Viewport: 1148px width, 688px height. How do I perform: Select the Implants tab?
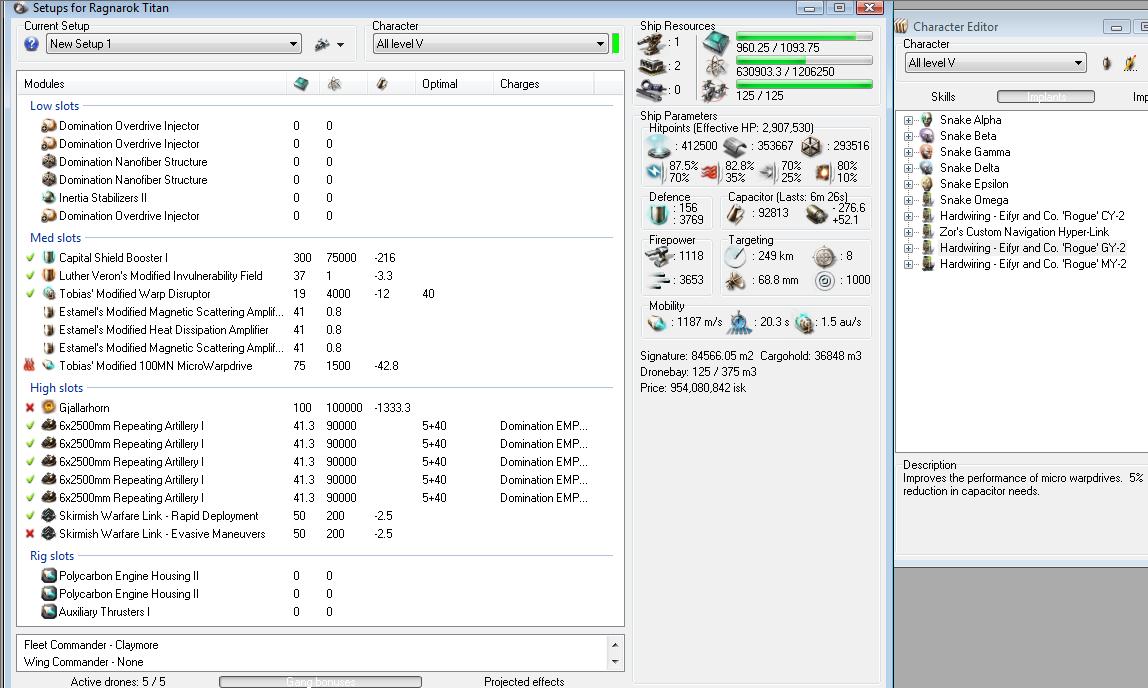[x=1045, y=97]
